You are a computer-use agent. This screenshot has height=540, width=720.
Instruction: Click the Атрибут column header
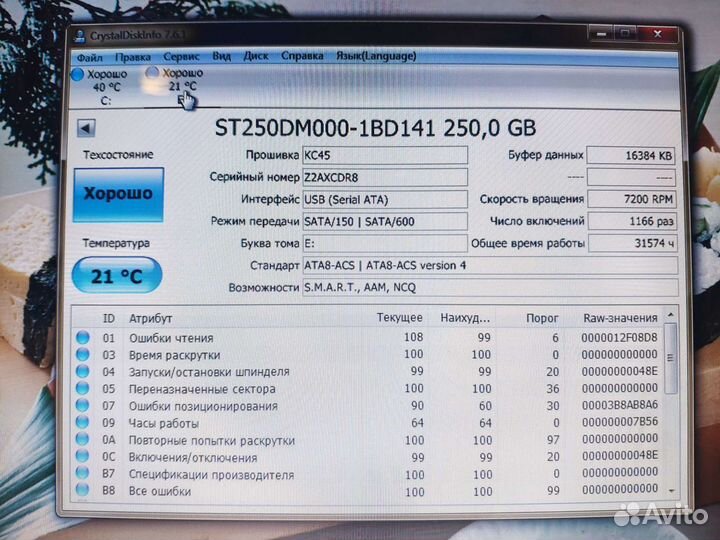click(x=151, y=318)
